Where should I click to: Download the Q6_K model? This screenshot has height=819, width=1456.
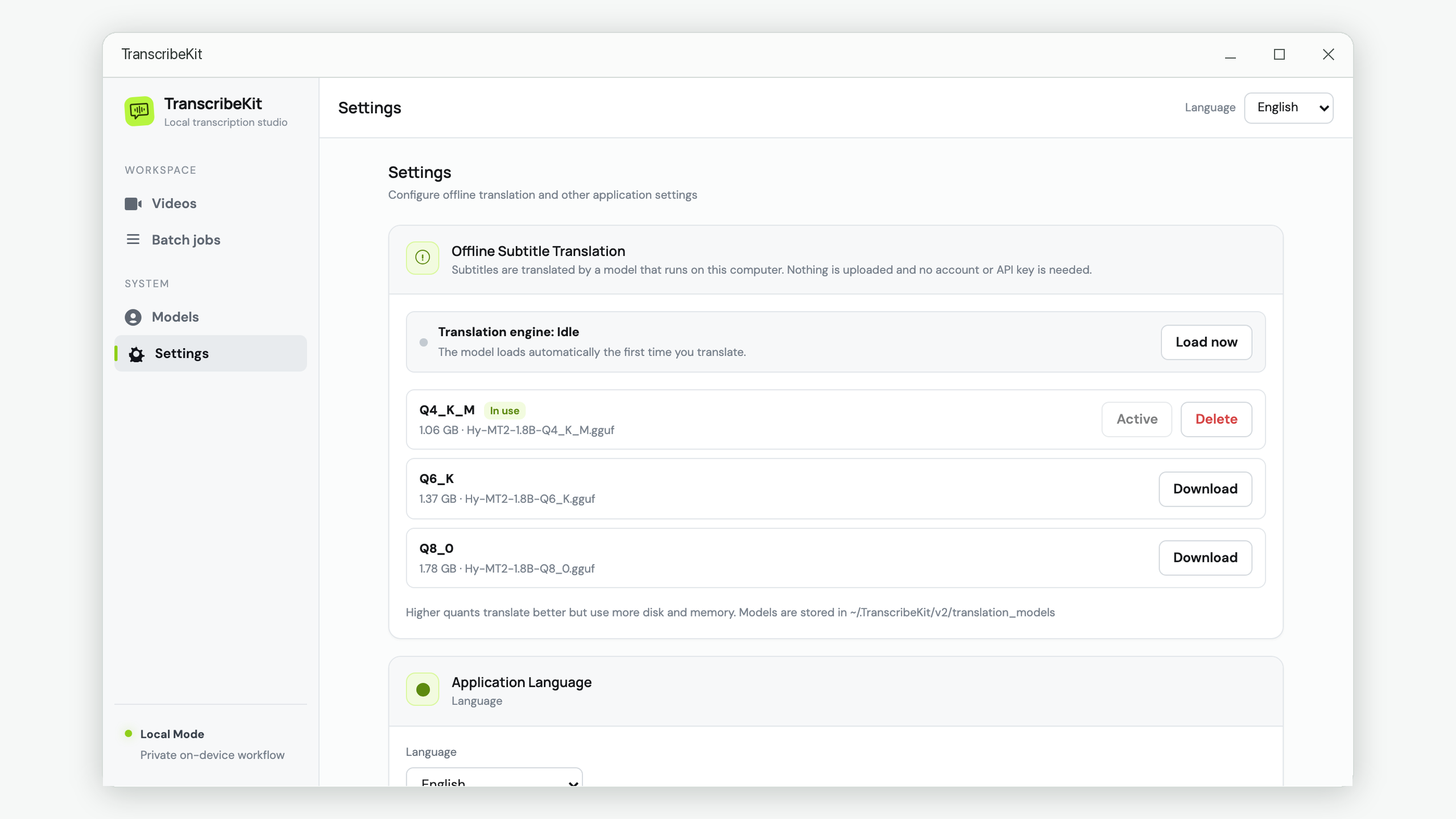pyautogui.click(x=1206, y=489)
